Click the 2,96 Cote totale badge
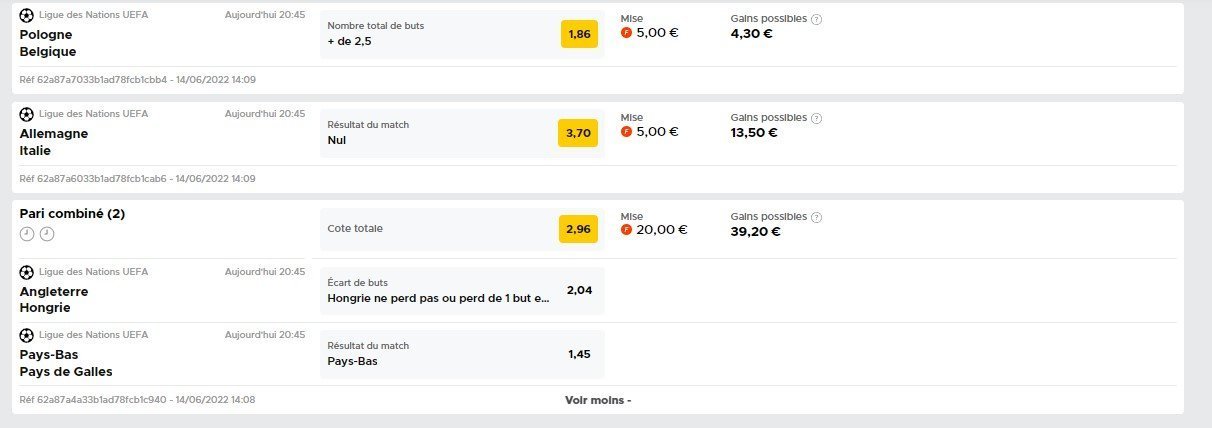The height and width of the screenshot is (428, 1212). pos(578,229)
